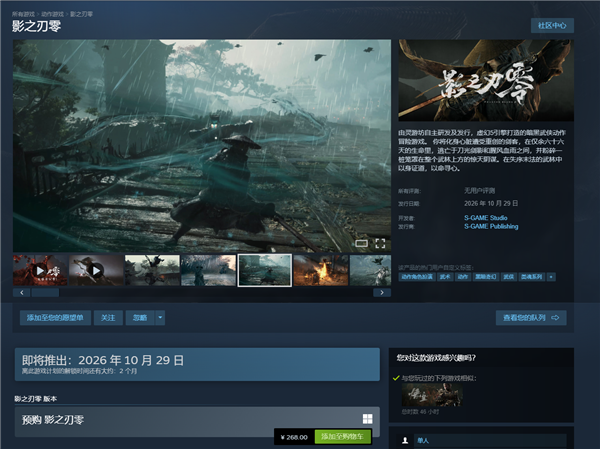The image size is (600, 449).
Task: Click the thumbnail strip scrollbar handle
Action: click(45, 293)
